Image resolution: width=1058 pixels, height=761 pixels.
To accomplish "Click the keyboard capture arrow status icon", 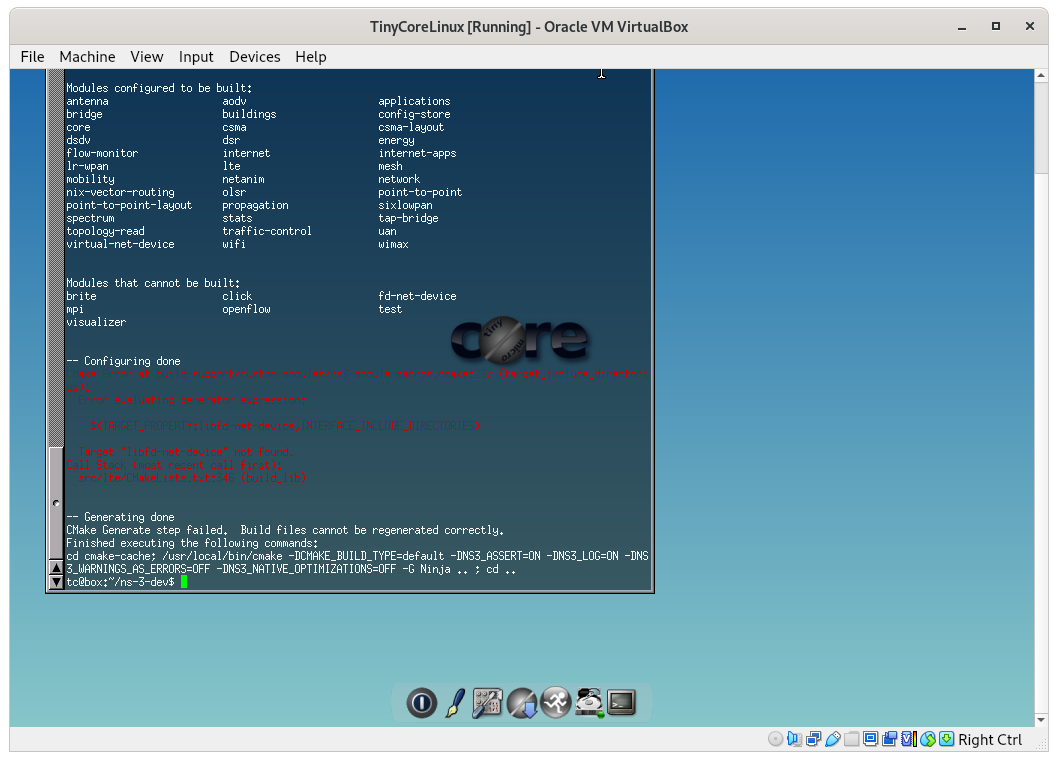I will (947, 739).
